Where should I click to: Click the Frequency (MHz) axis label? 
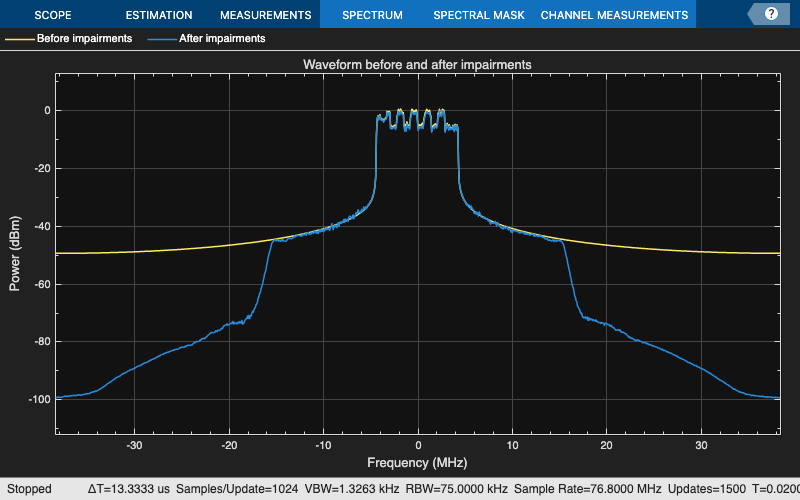[417, 463]
